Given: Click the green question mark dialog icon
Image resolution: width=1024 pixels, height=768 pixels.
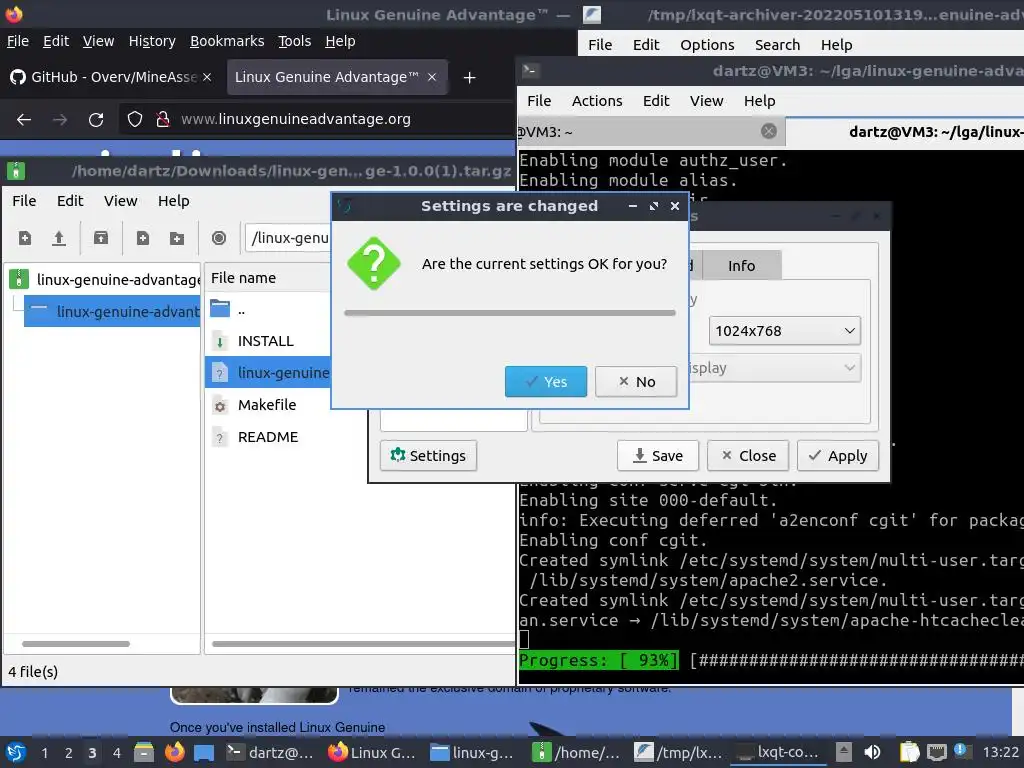Looking at the screenshot, I should point(374,264).
